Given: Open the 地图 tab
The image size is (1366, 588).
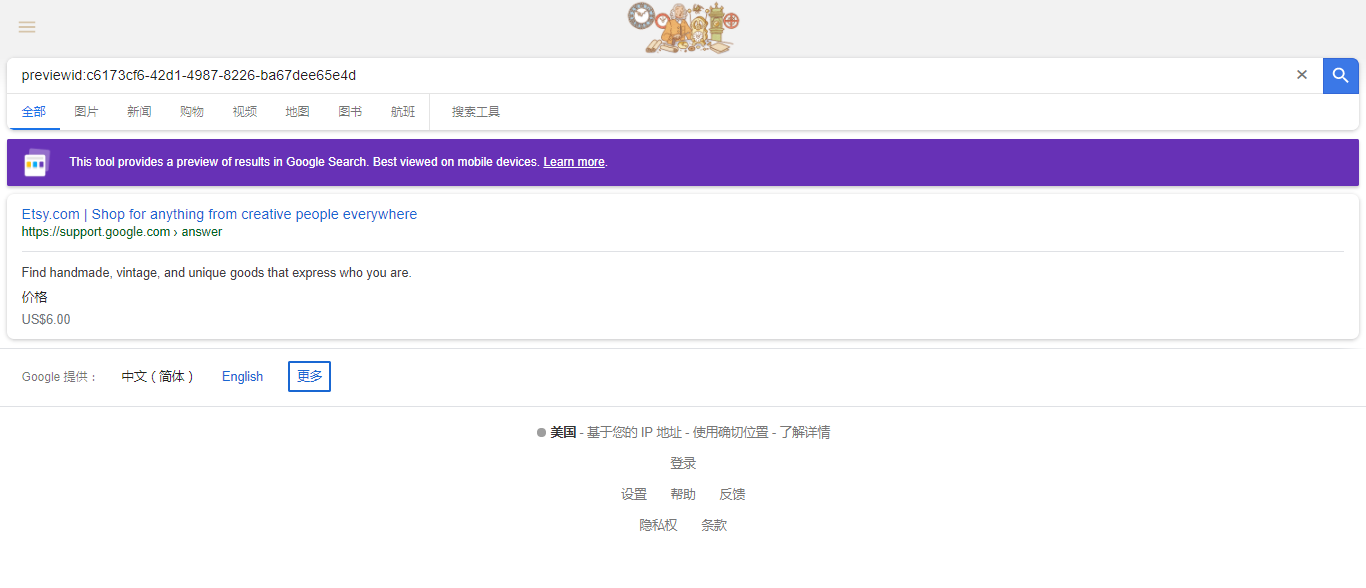Looking at the screenshot, I should click(297, 112).
